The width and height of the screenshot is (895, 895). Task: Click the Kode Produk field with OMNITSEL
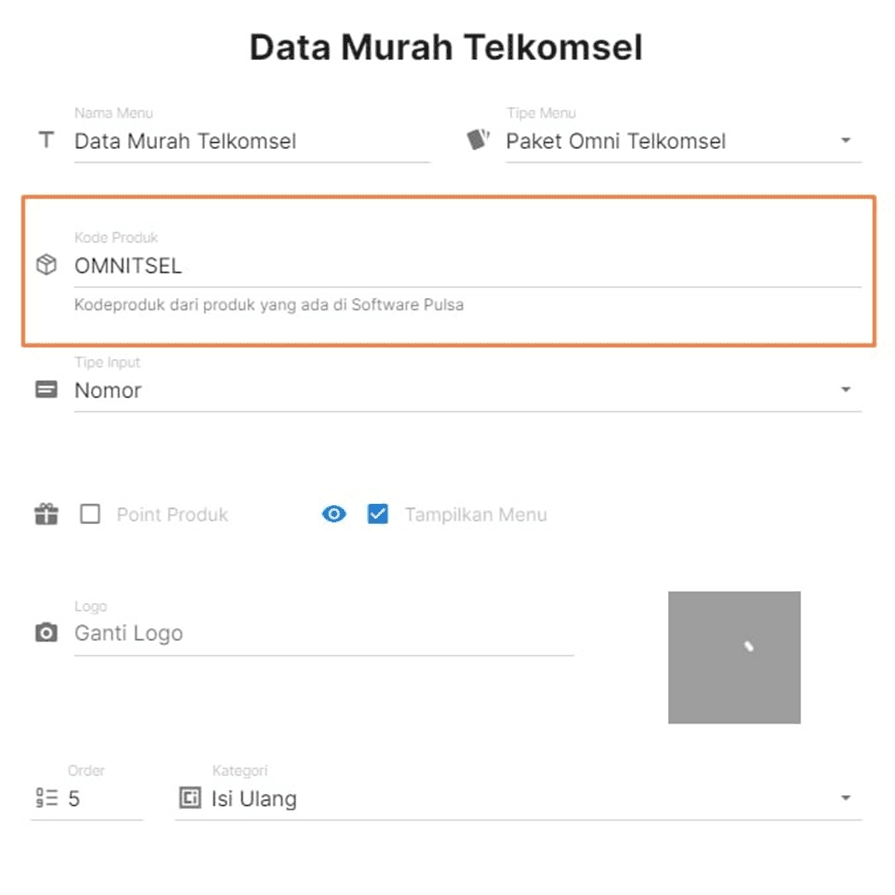[466, 266]
